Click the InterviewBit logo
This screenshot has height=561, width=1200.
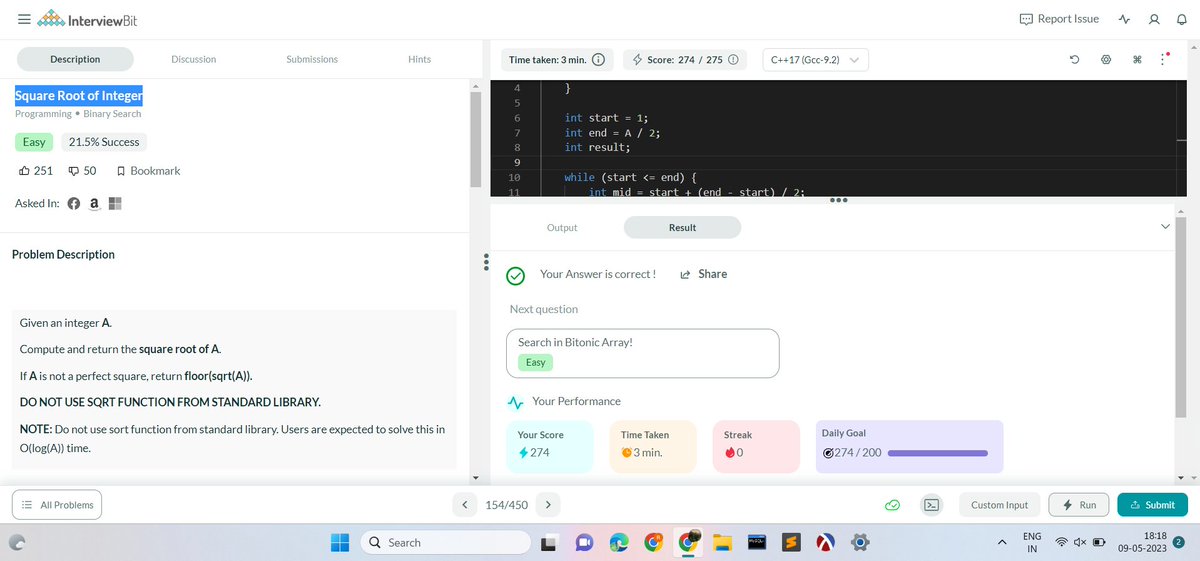coord(88,21)
